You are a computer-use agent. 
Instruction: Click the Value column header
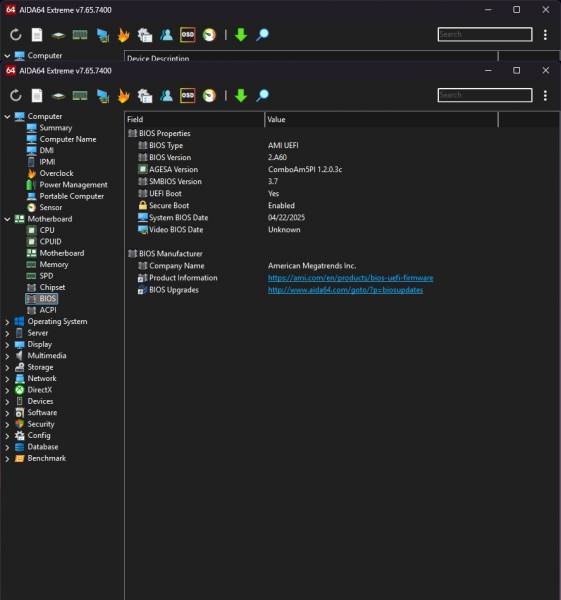(x=382, y=119)
